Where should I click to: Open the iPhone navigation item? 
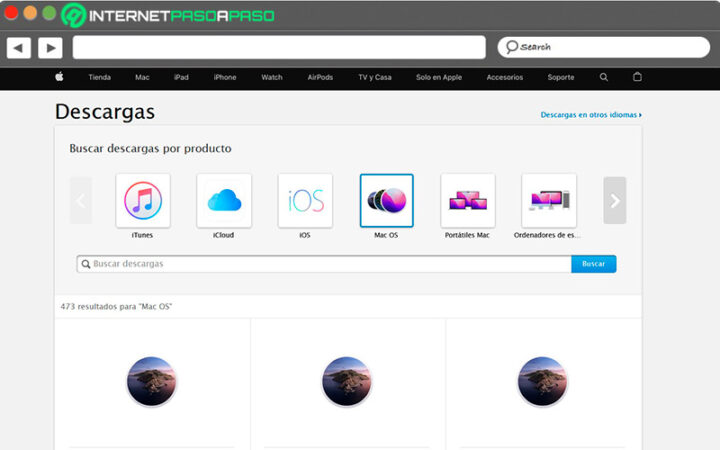225,77
